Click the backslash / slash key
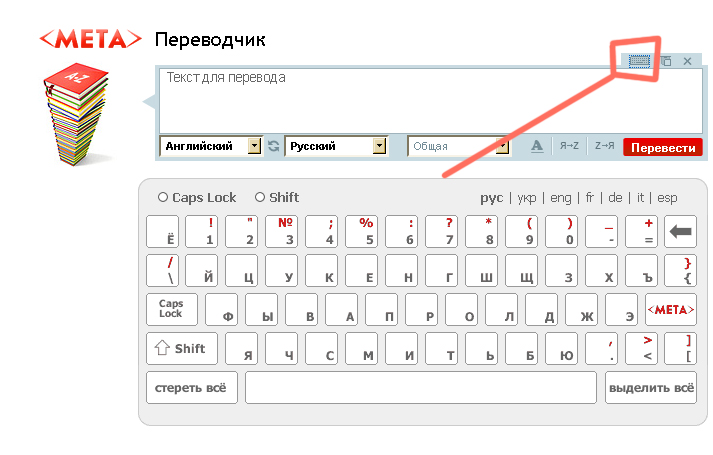The width and height of the screenshot is (713, 455). (x=162, y=270)
